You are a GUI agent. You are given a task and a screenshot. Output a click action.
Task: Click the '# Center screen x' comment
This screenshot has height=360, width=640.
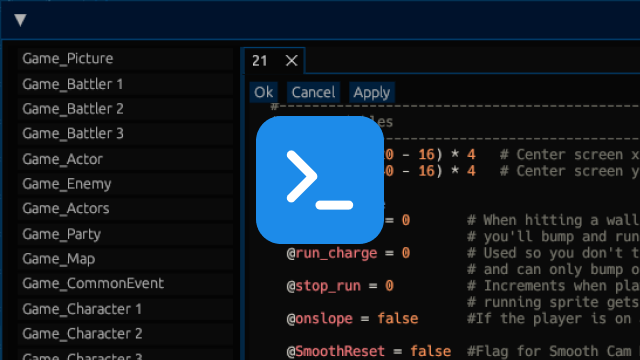point(569,155)
